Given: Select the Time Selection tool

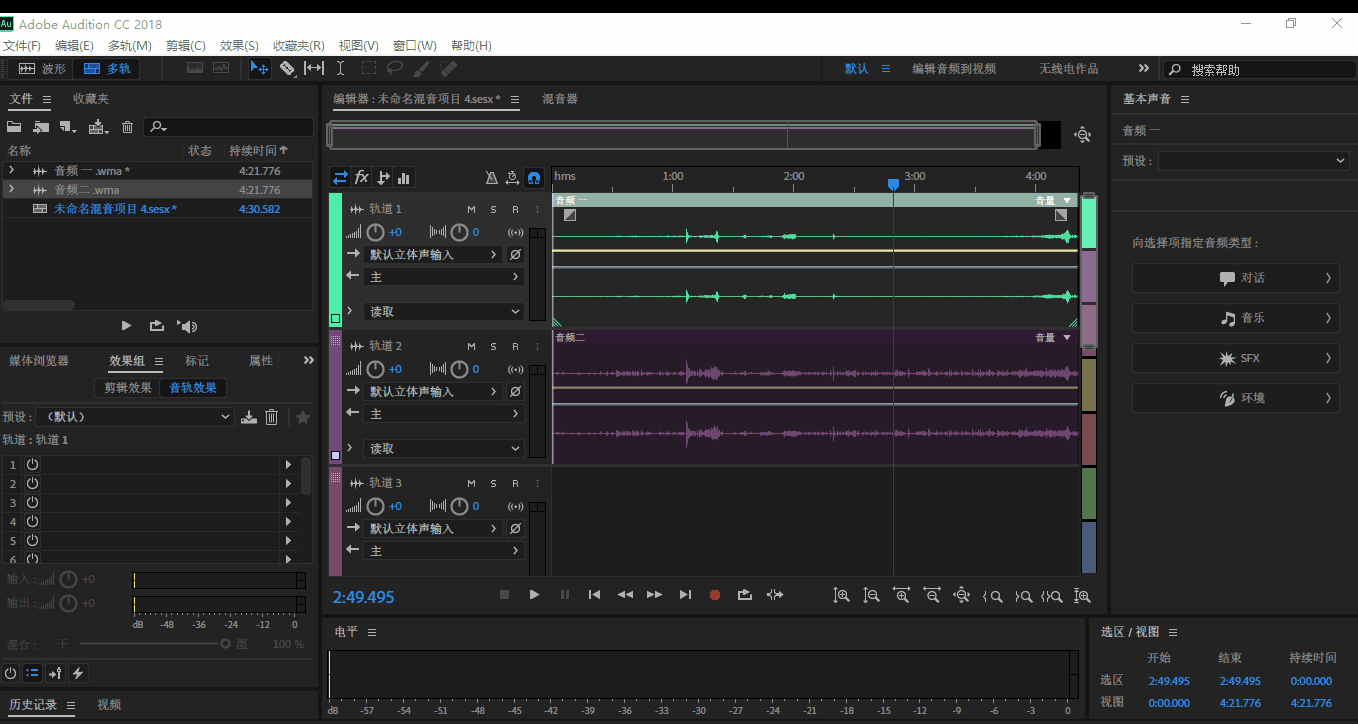Looking at the screenshot, I should [x=340, y=69].
